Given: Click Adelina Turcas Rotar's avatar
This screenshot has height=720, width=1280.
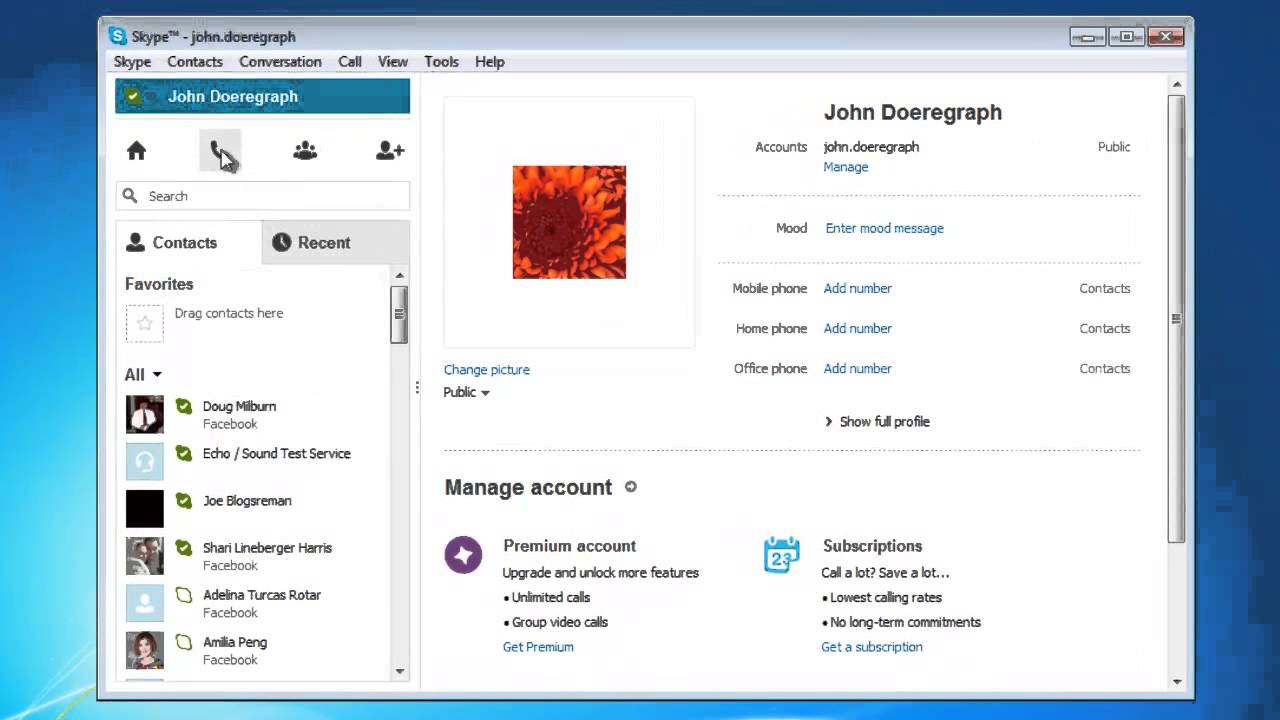Looking at the screenshot, I should coord(144,603).
